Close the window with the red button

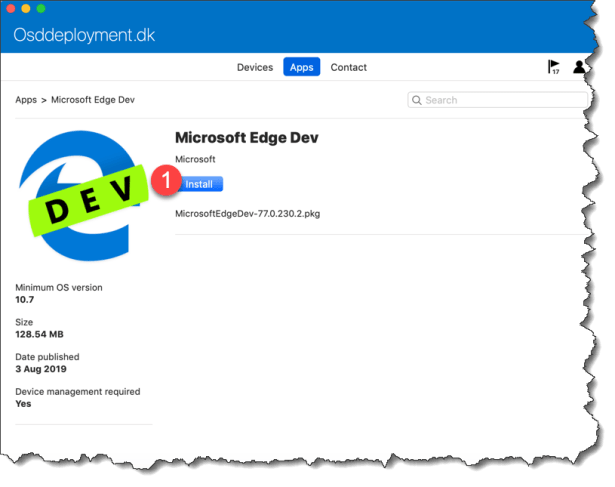[10, 8]
